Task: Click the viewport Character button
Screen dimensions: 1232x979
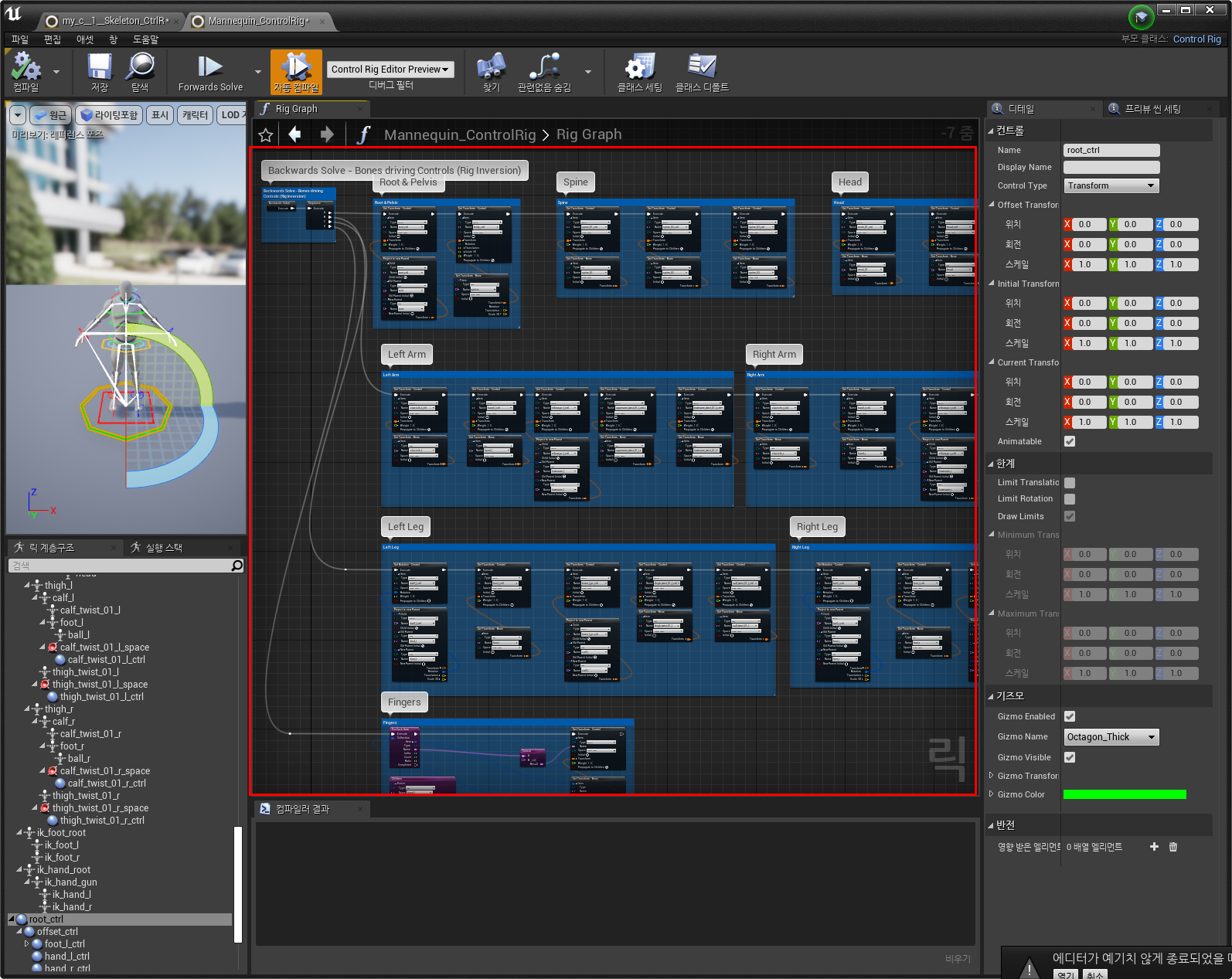Action: point(195,115)
